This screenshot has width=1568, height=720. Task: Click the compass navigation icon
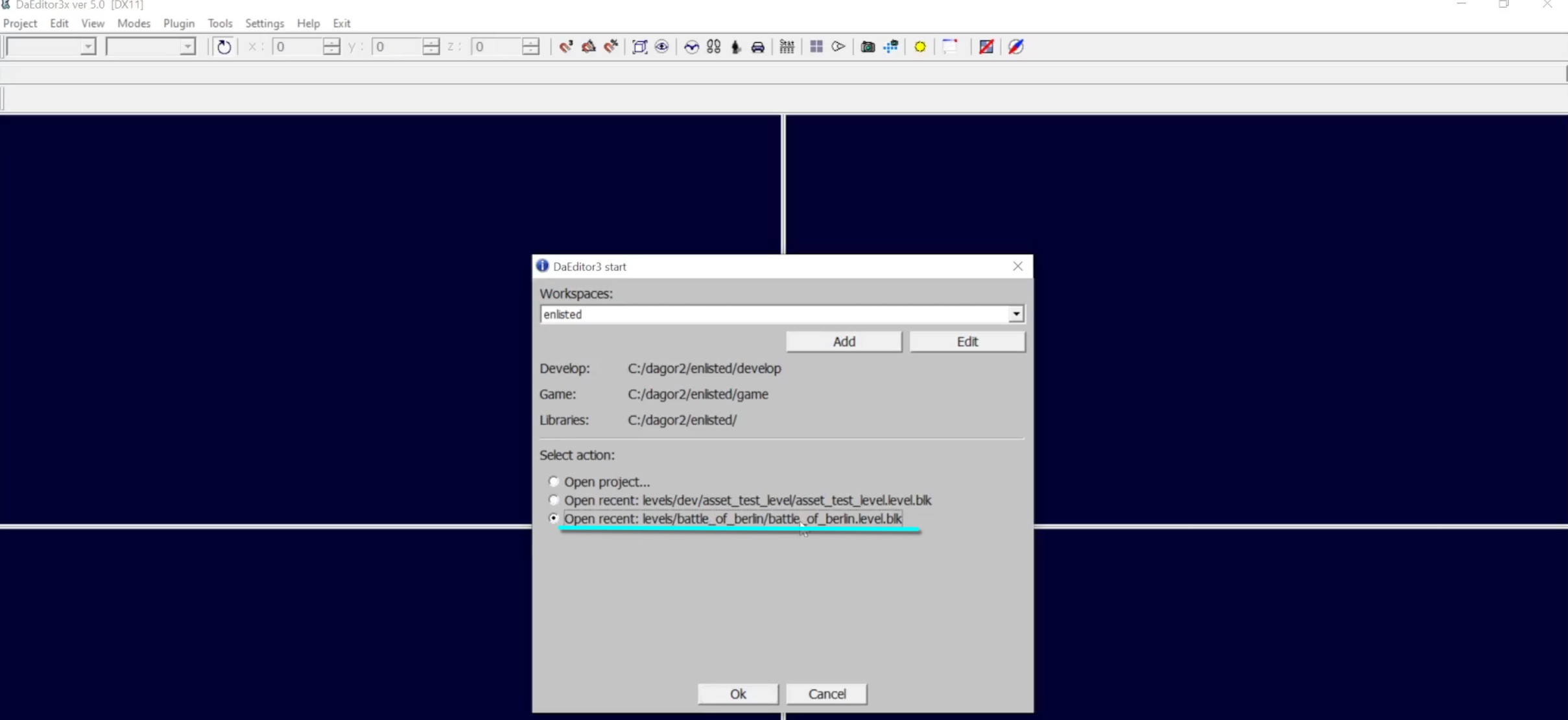tap(1016, 47)
